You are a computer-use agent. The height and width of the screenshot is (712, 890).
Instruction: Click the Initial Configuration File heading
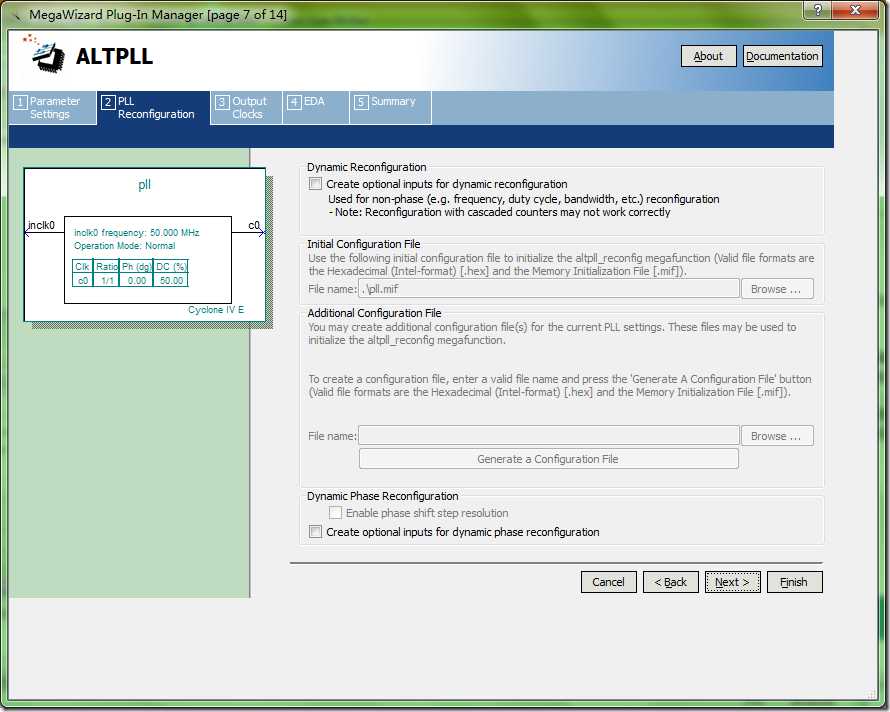(x=364, y=244)
